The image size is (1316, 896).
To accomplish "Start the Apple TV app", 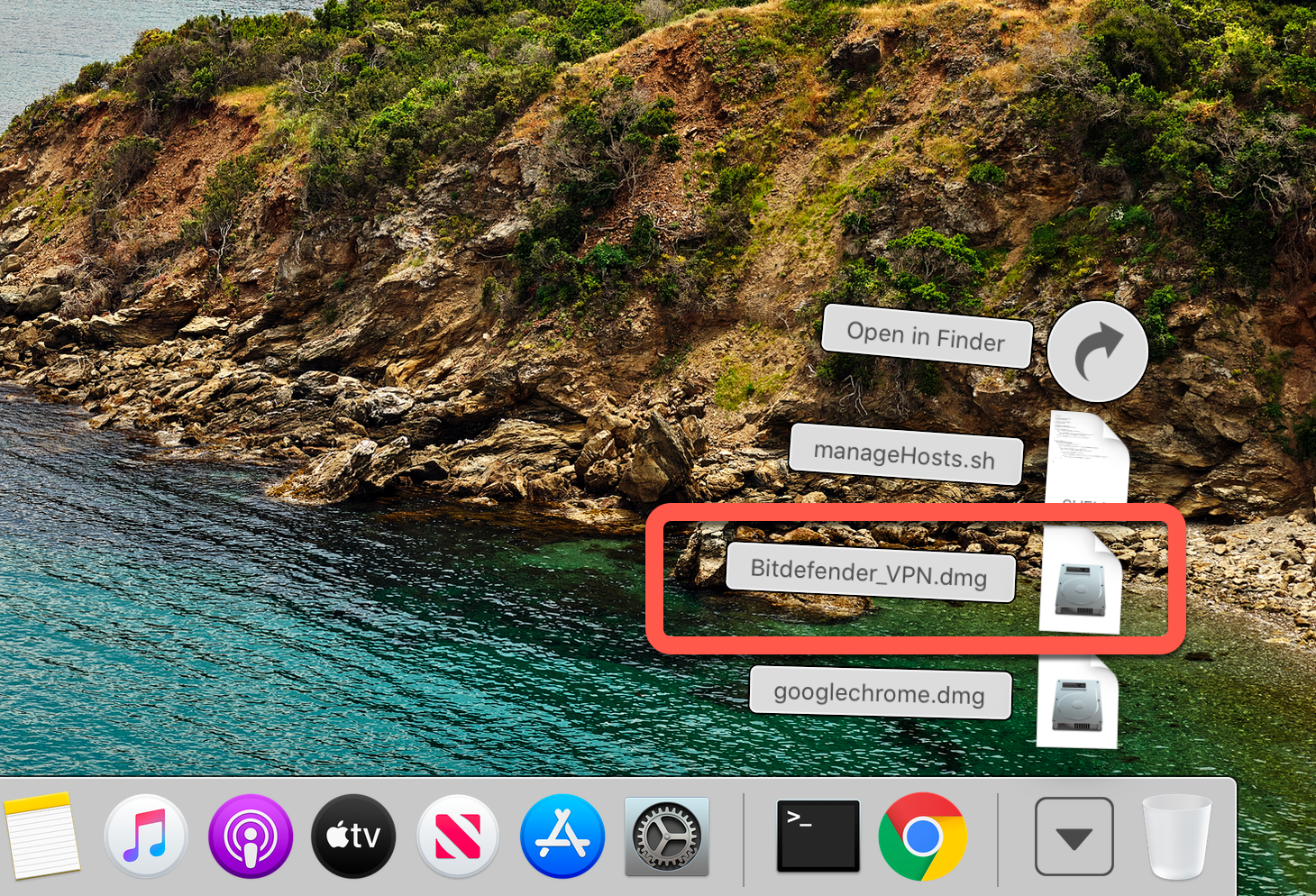I will tap(353, 837).
